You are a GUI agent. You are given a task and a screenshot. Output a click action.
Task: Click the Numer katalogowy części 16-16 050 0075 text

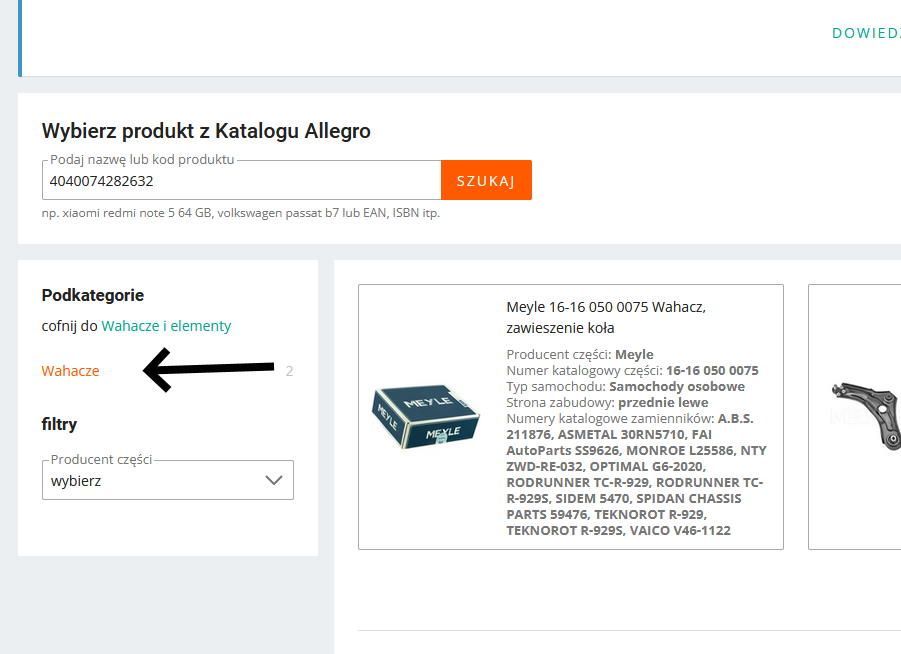click(632, 370)
